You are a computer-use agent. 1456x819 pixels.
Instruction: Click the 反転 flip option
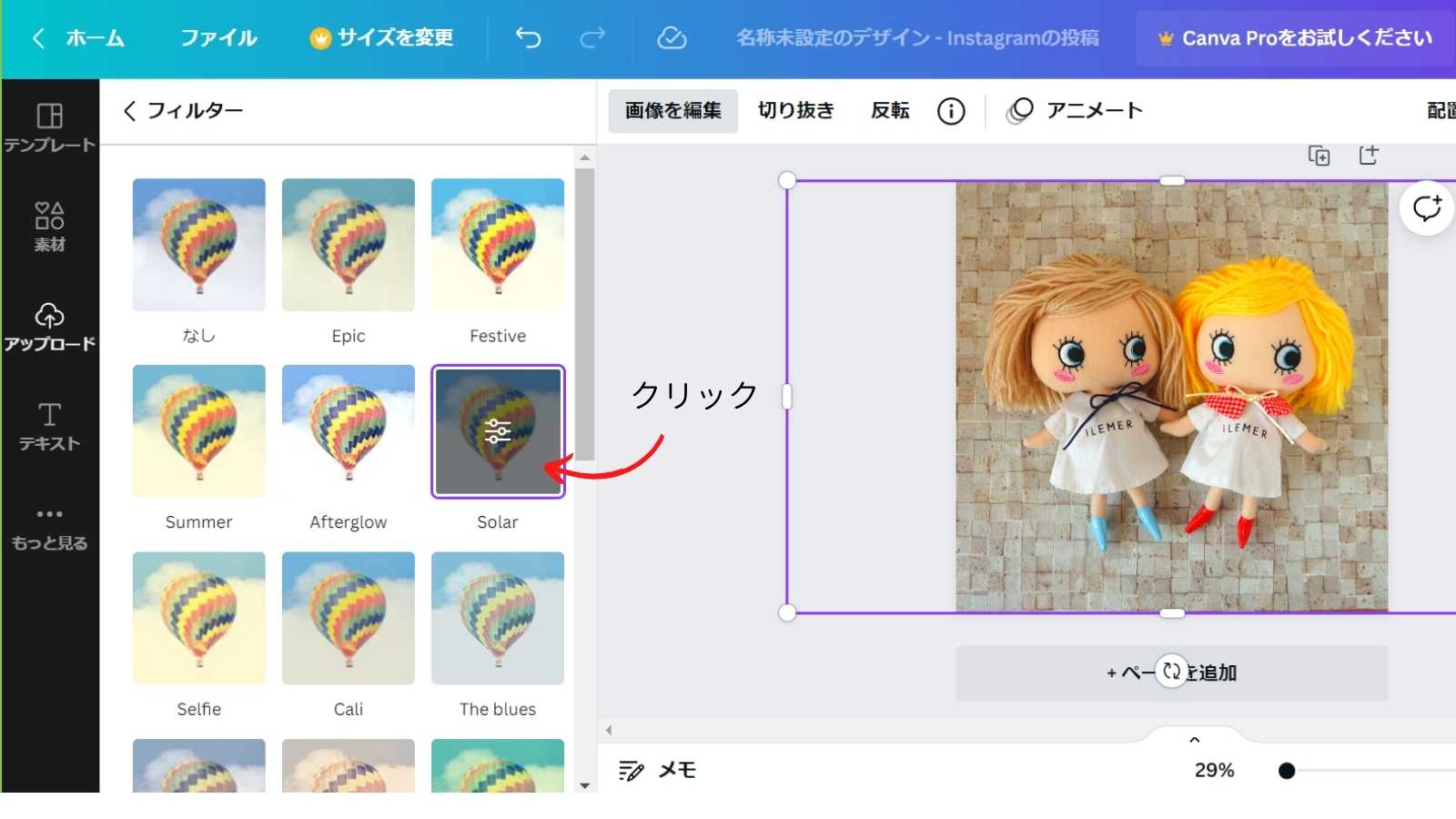(890, 111)
